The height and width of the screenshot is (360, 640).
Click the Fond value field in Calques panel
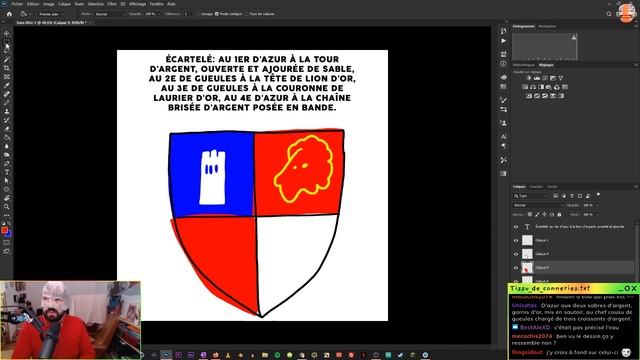tap(587, 214)
